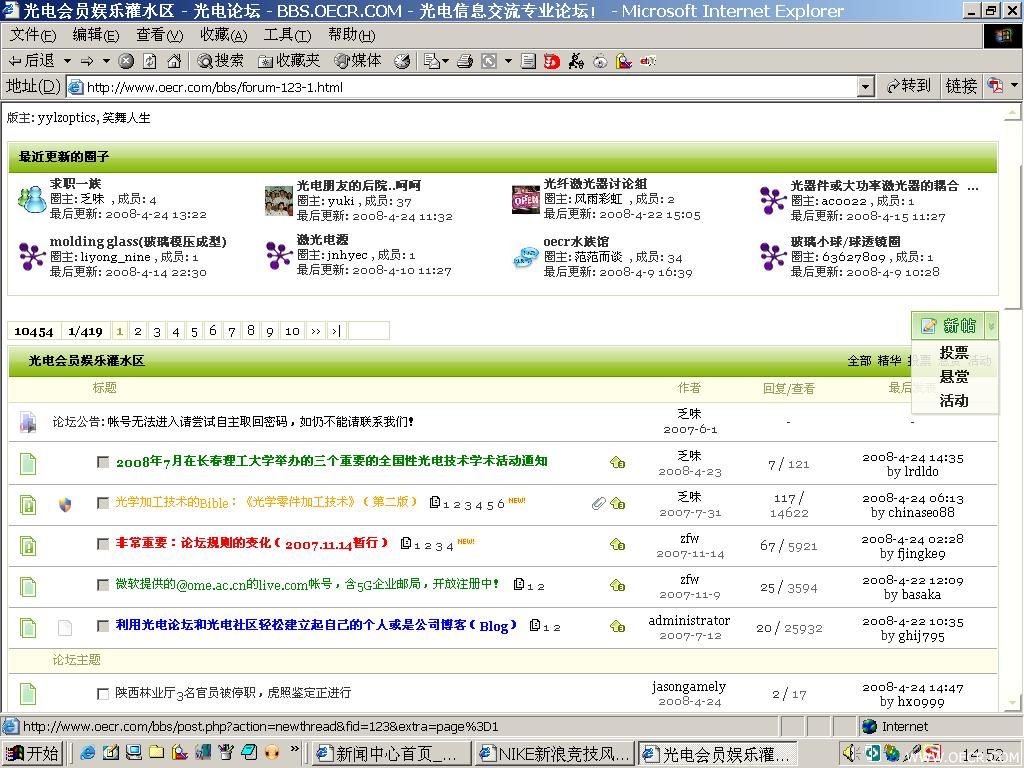Open the 精华 filter link
This screenshot has height=768, width=1024.
(x=889, y=360)
